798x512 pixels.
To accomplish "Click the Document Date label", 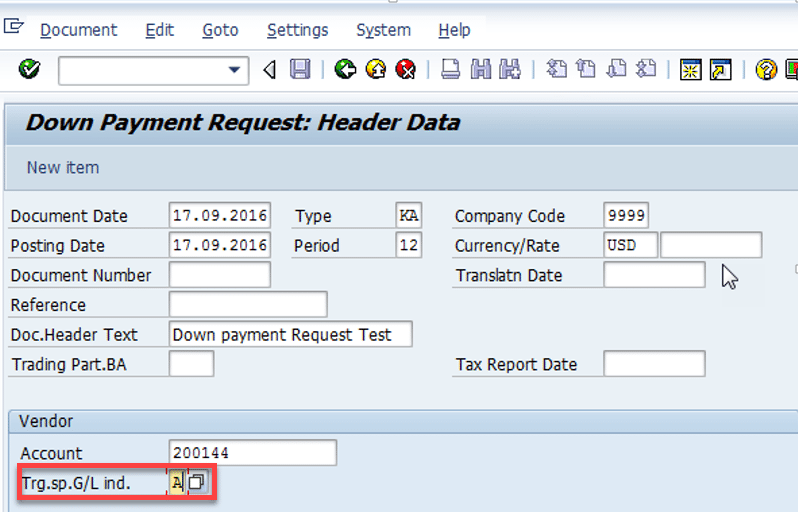I will (69, 216).
